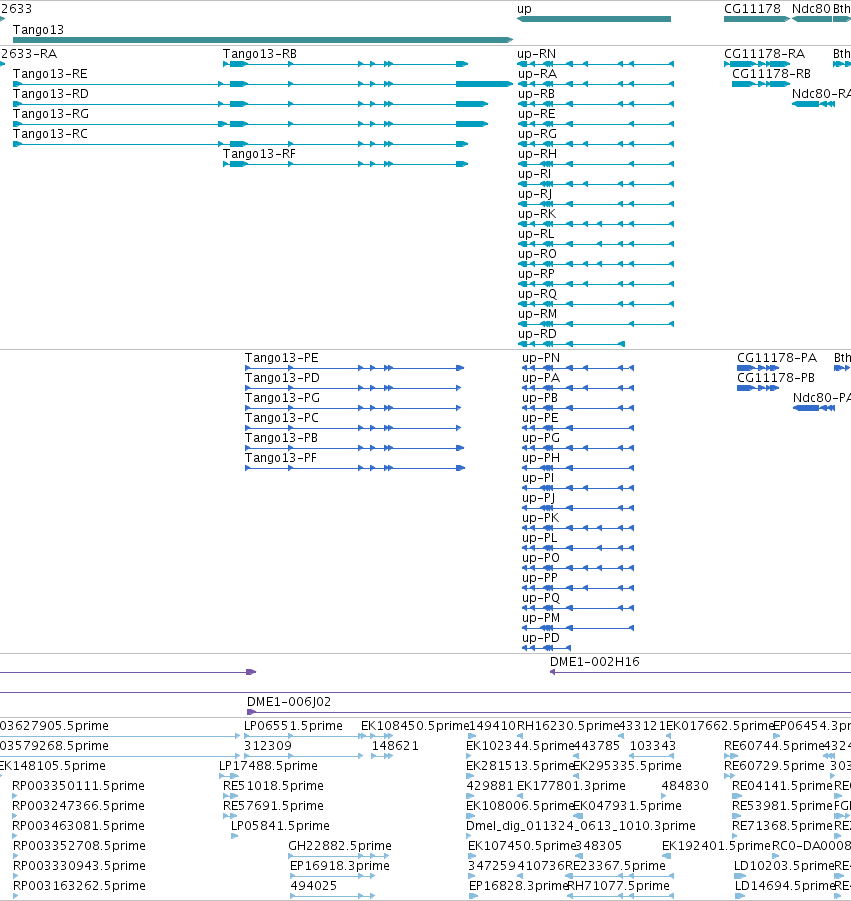Select the up-RA transcript

pos(596,84)
